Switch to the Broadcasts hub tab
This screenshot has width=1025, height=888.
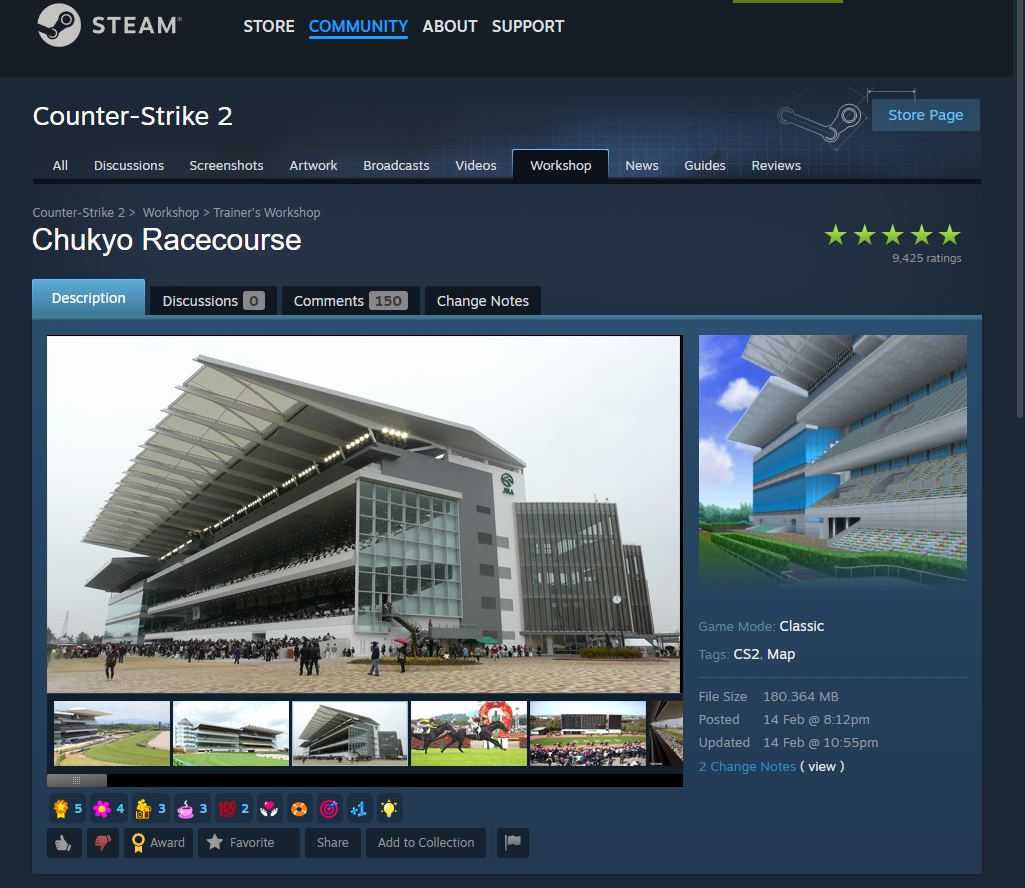pos(396,165)
